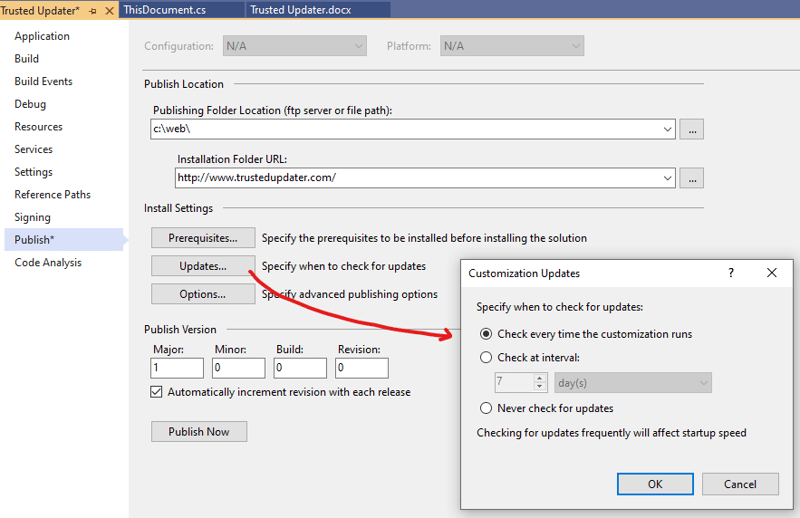Close the Customization Updates dialog

[x=772, y=273]
